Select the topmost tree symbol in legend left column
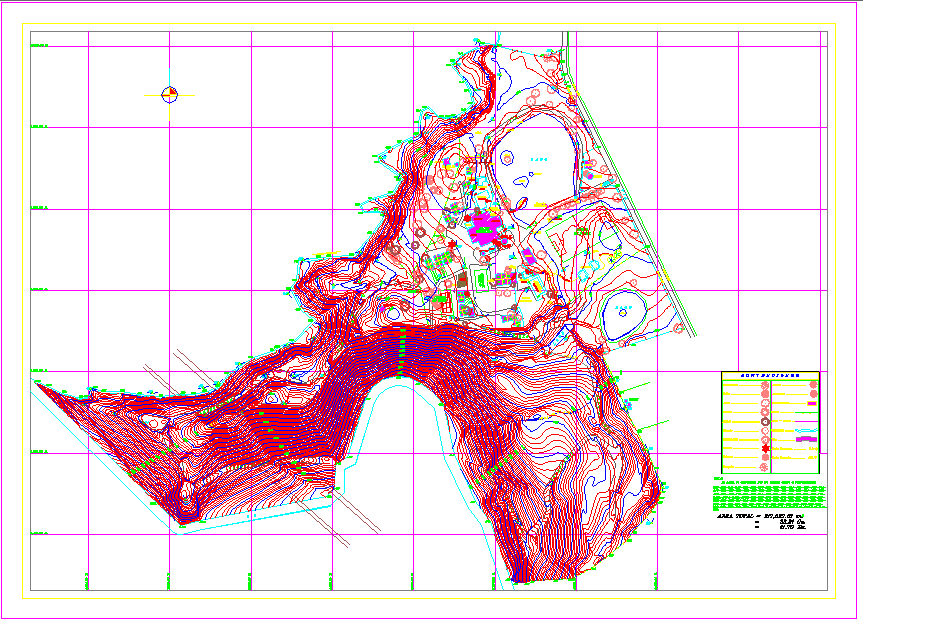This screenshot has width=941, height=619. click(x=765, y=385)
